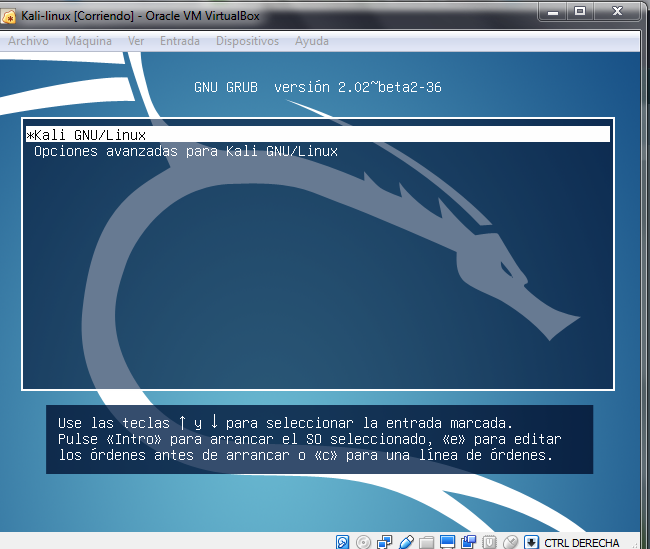The height and width of the screenshot is (549, 650).
Task: Select Opciones avanzadas para Kali GNU/Linux
Action: point(186,151)
